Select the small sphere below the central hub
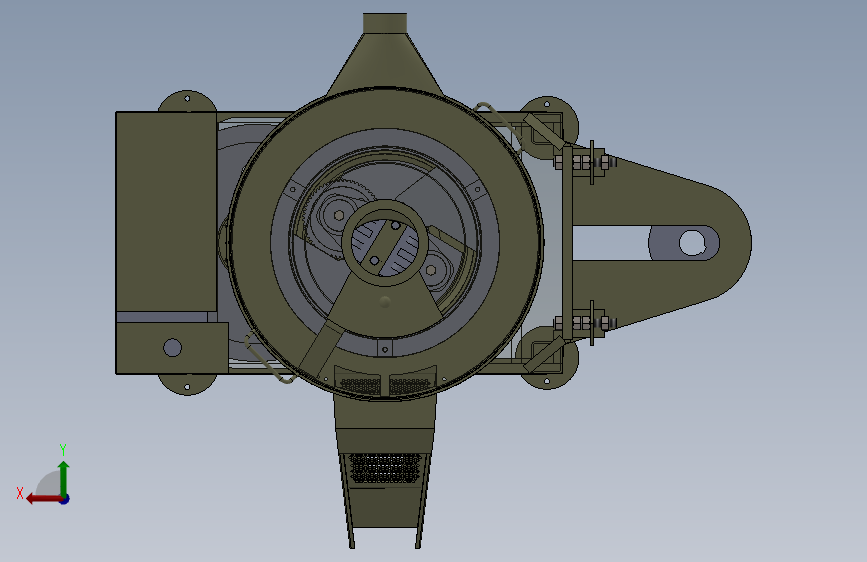The width and height of the screenshot is (867, 562). [x=385, y=302]
